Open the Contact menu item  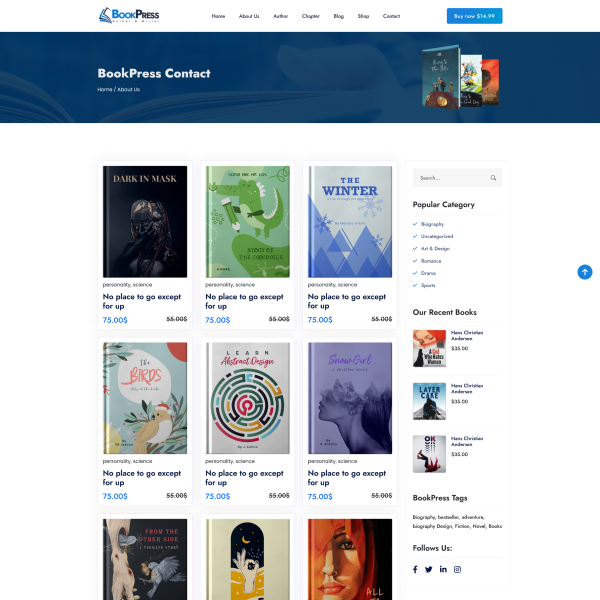click(x=391, y=16)
